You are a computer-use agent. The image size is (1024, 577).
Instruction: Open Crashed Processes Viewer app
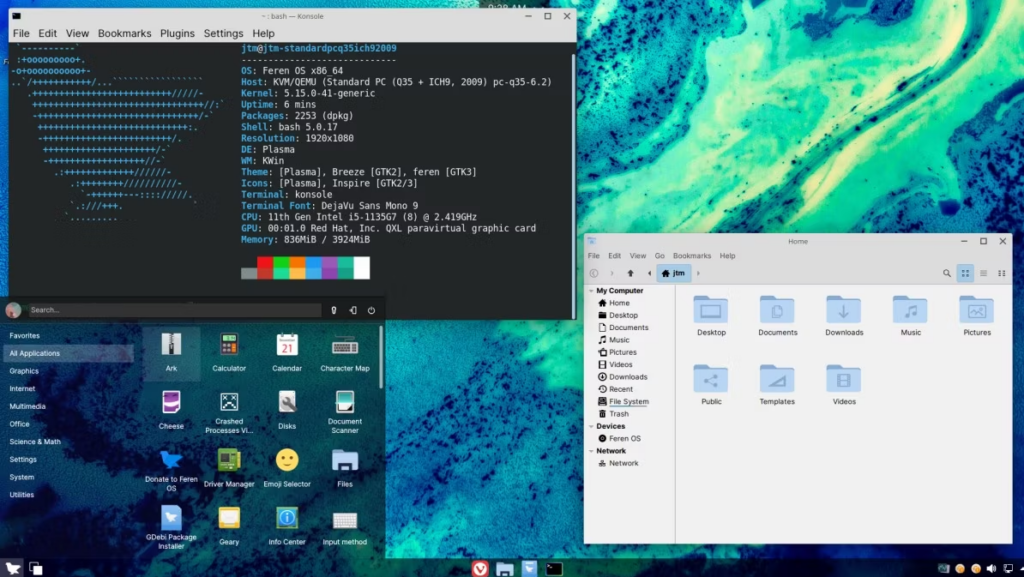click(229, 413)
